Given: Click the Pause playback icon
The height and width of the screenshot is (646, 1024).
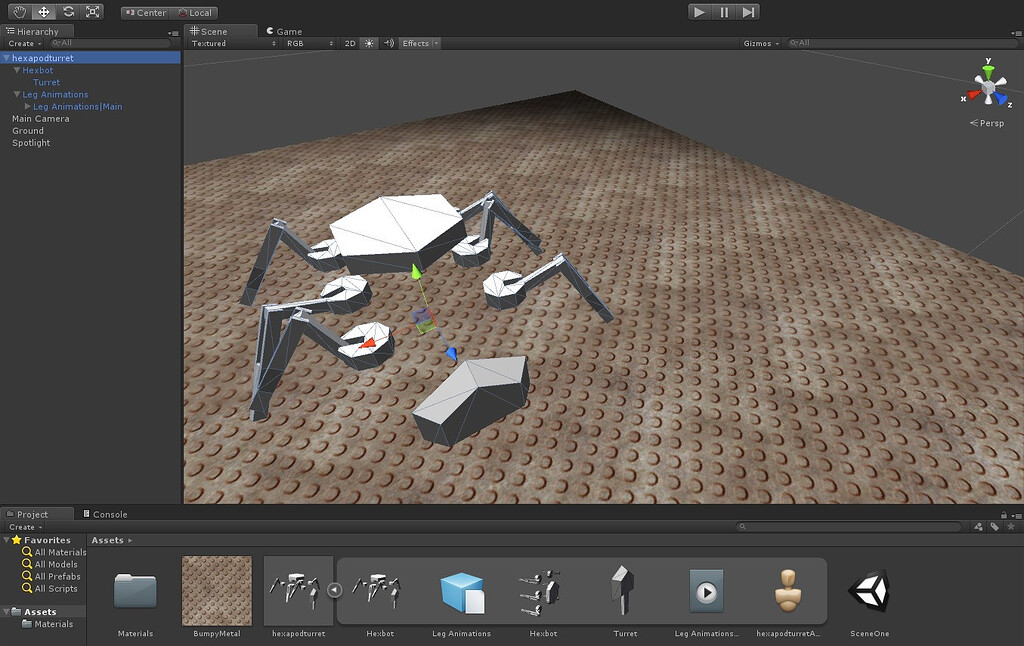Looking at the screenshot, I should (722, 11).
